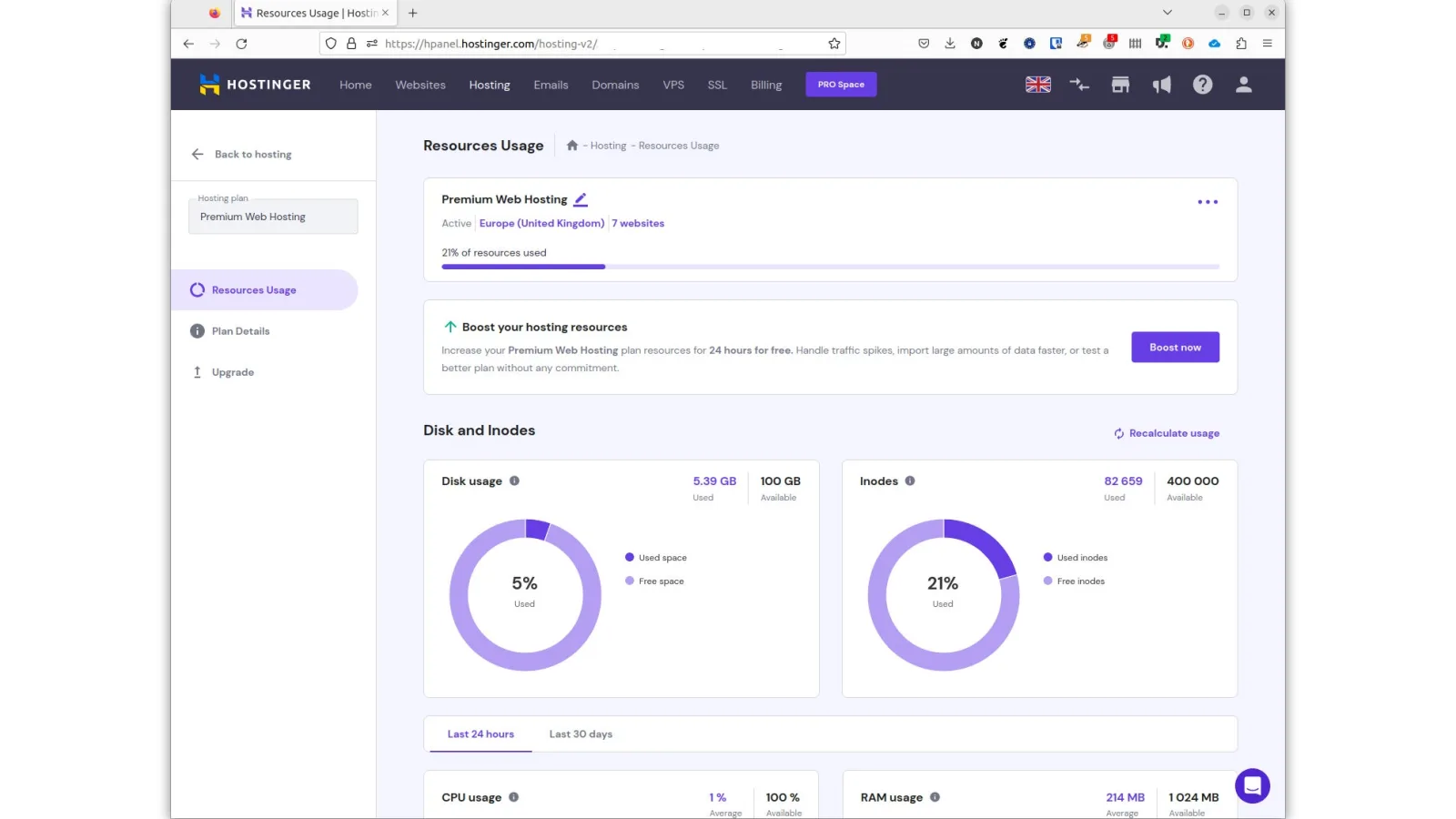Click the Free inodes legend dot
Viewport: 1456px width, 819px height.
pos(1047,581)
